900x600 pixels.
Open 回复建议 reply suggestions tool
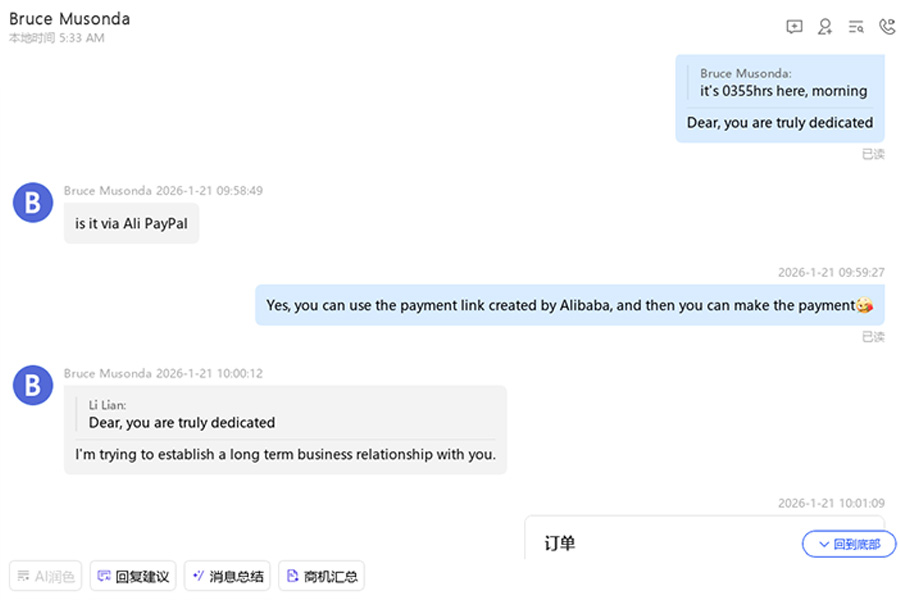pos(132,575)
